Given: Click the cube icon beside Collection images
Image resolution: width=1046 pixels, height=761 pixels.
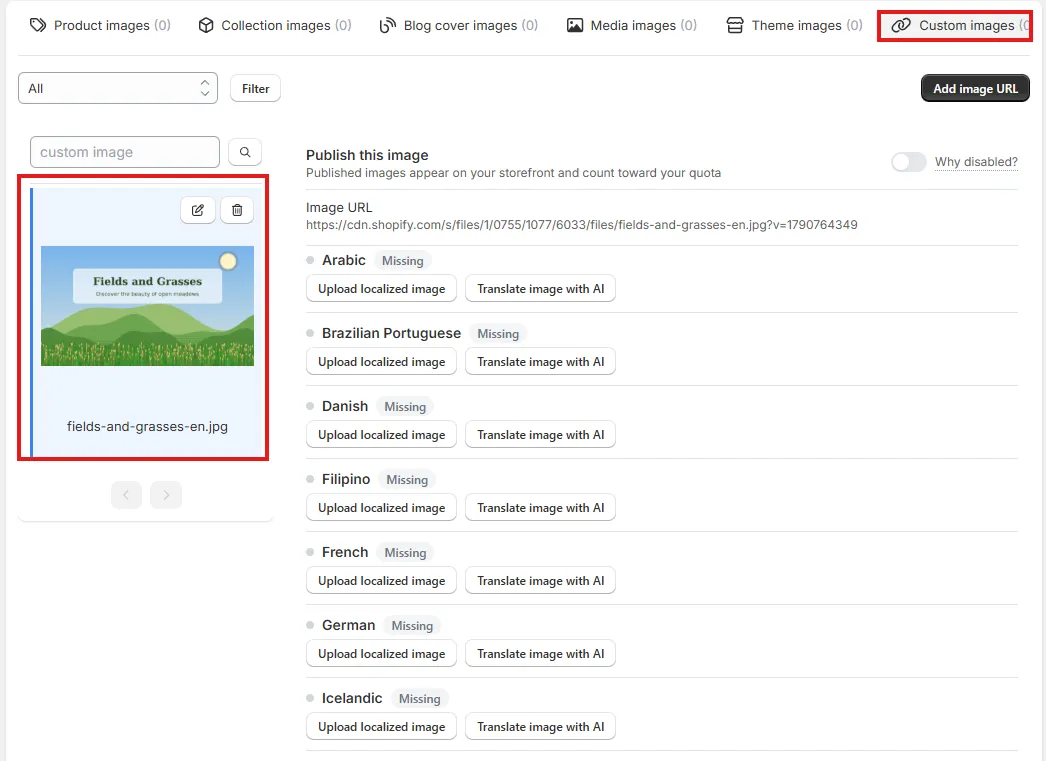Looking at the screenshot, I should point(206,25).
